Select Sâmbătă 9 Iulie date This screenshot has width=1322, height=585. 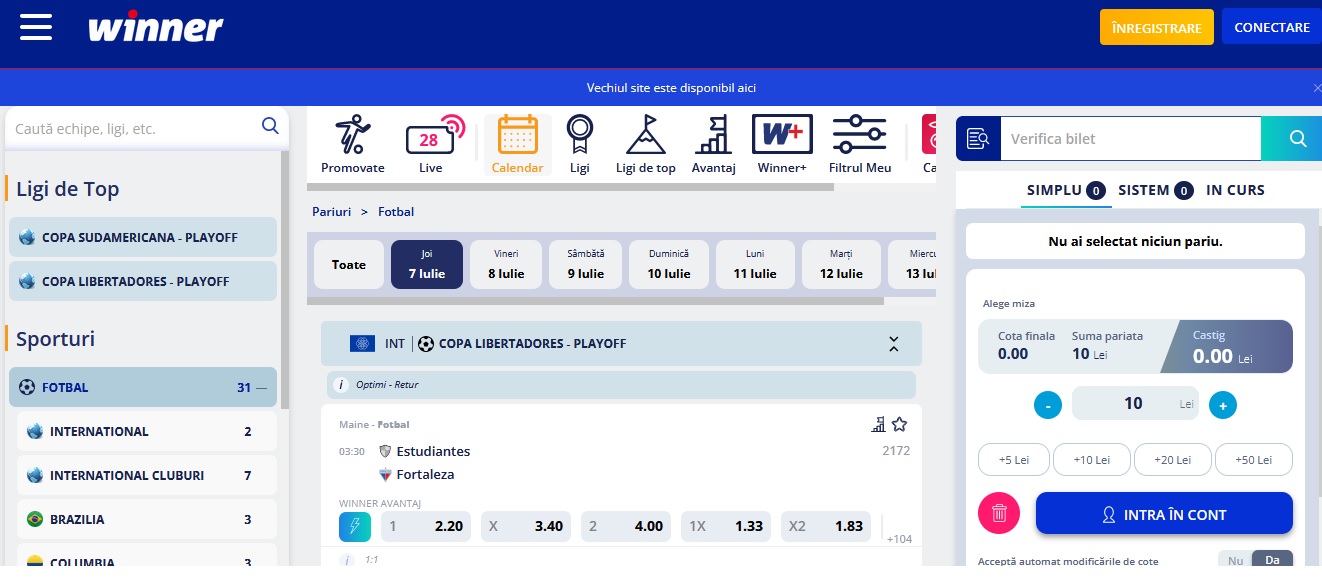pyautogui.click(x=585, y=265)
